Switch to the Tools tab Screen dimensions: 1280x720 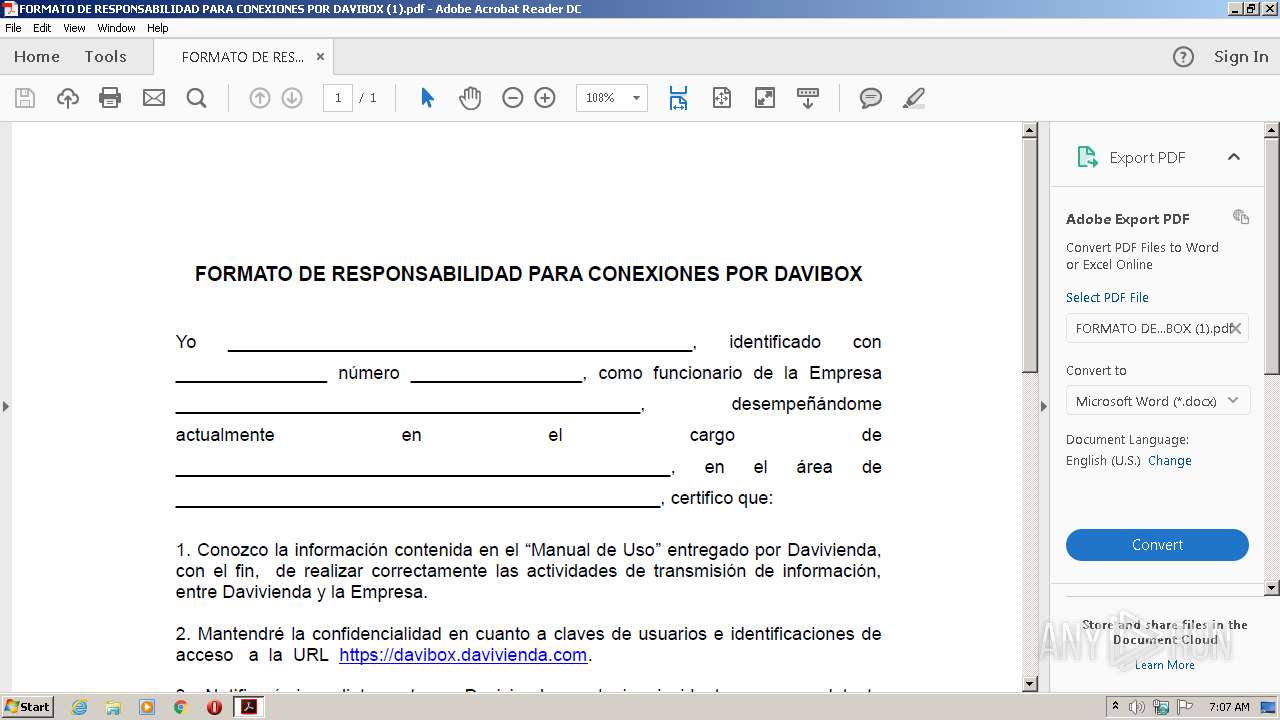tap(105, 57)
